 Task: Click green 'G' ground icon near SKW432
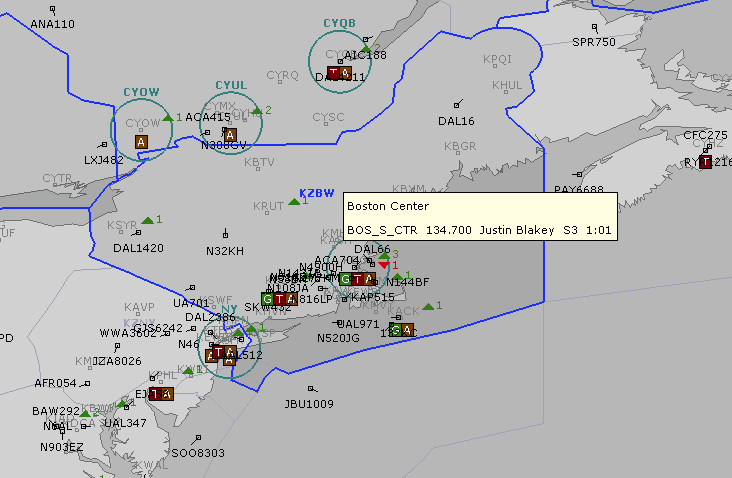tap(268, 298)
